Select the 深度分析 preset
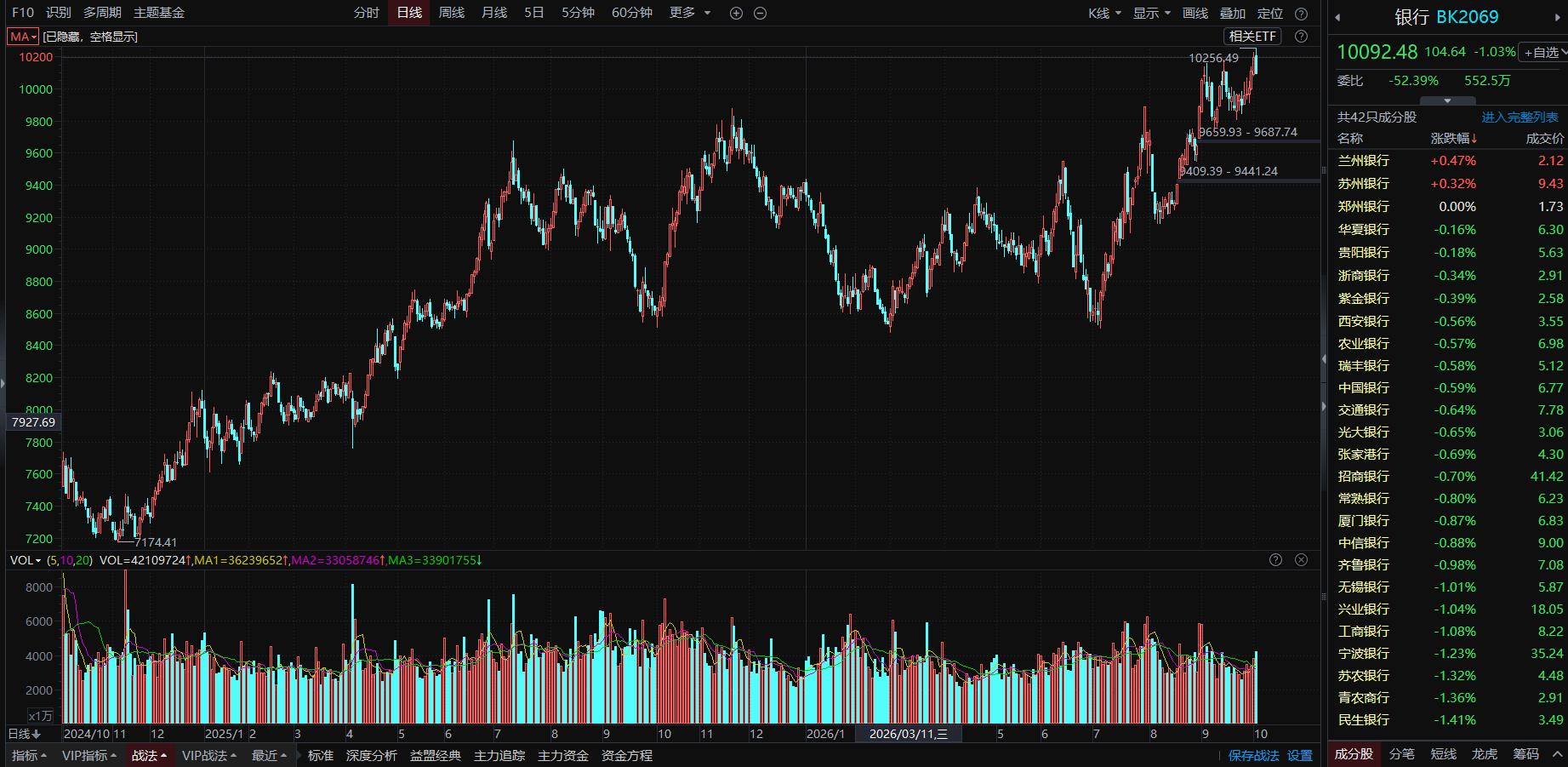1568x767 pixels. pyautogui.click(x=372, y=755)
